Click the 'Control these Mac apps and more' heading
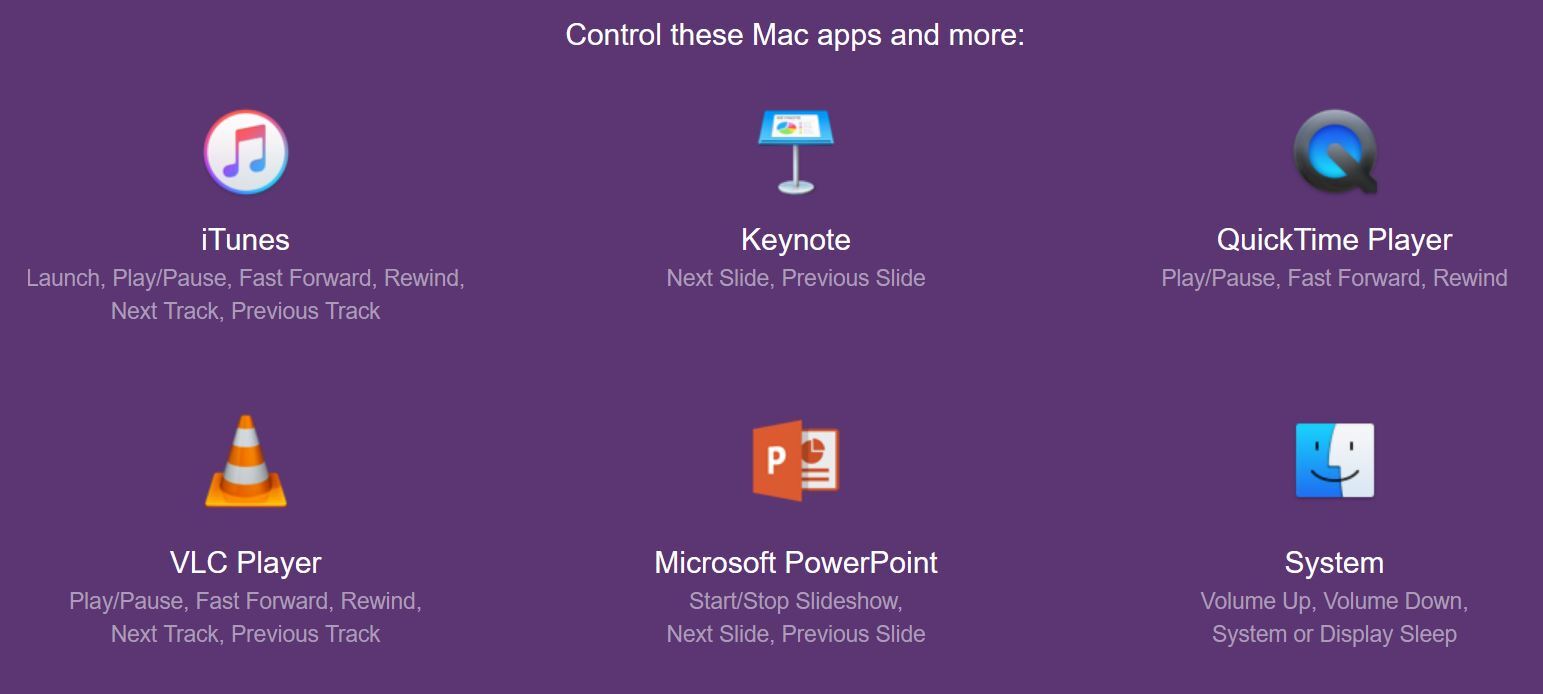The image size is (1543, 694). (795, 35)
